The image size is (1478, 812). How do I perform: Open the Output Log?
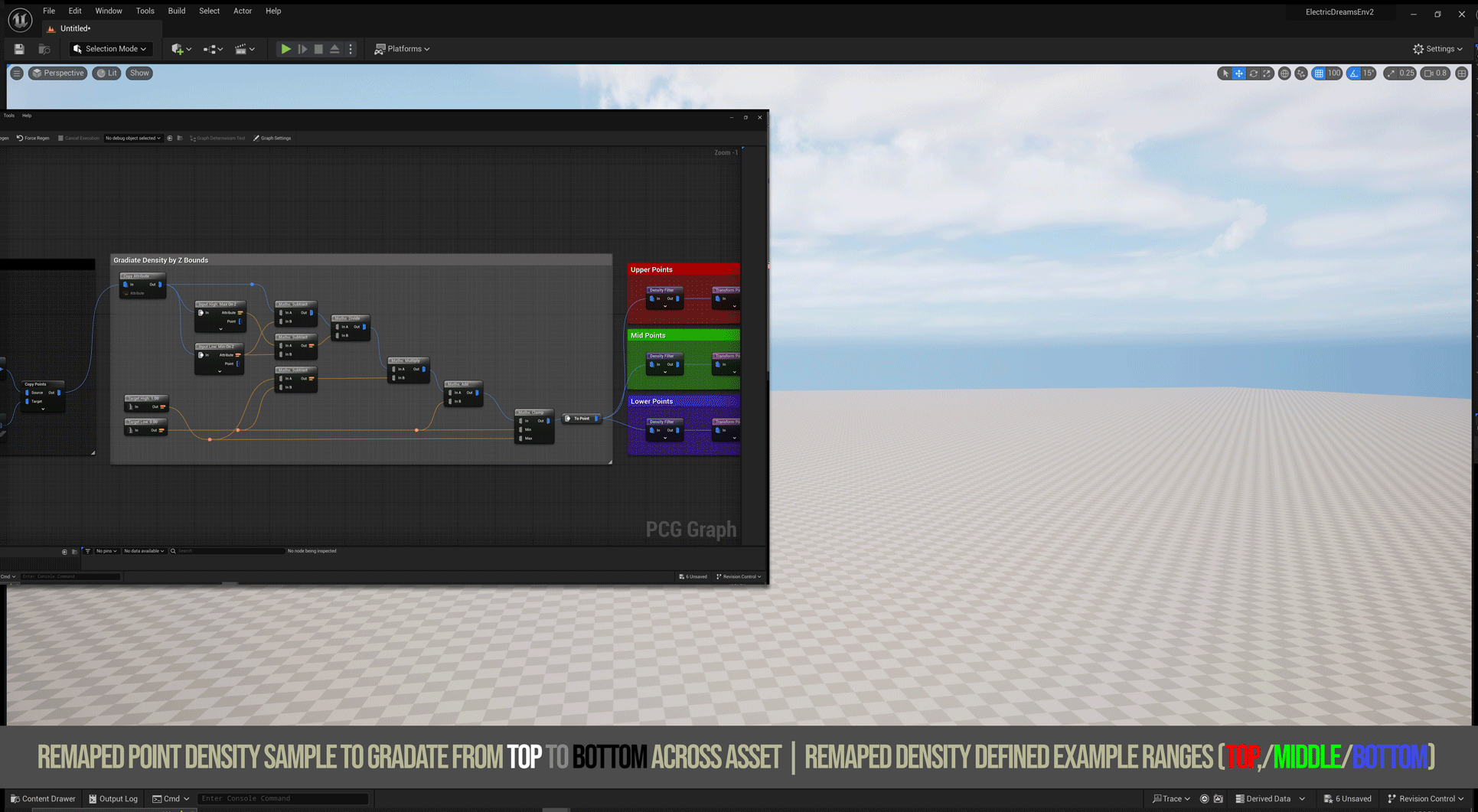pyautogui.click(x=113, y=798)
